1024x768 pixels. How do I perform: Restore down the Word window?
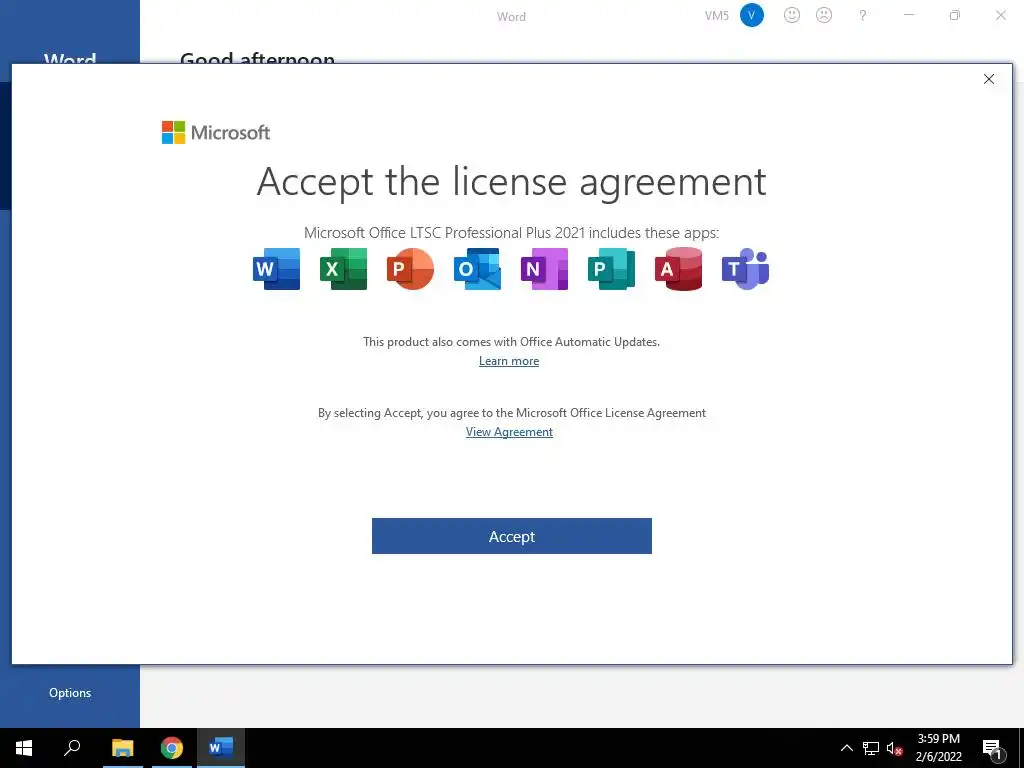click(x=955, y=15)
